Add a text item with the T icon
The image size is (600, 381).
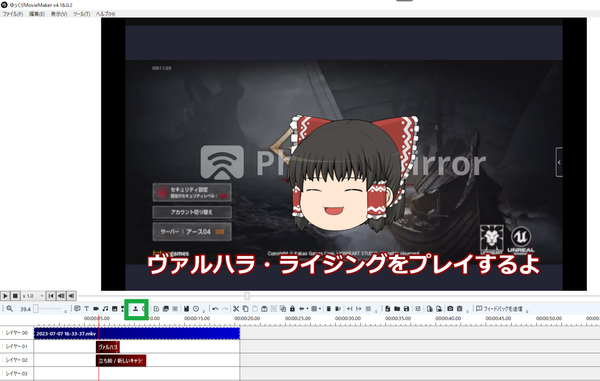(x=86, y=309)
